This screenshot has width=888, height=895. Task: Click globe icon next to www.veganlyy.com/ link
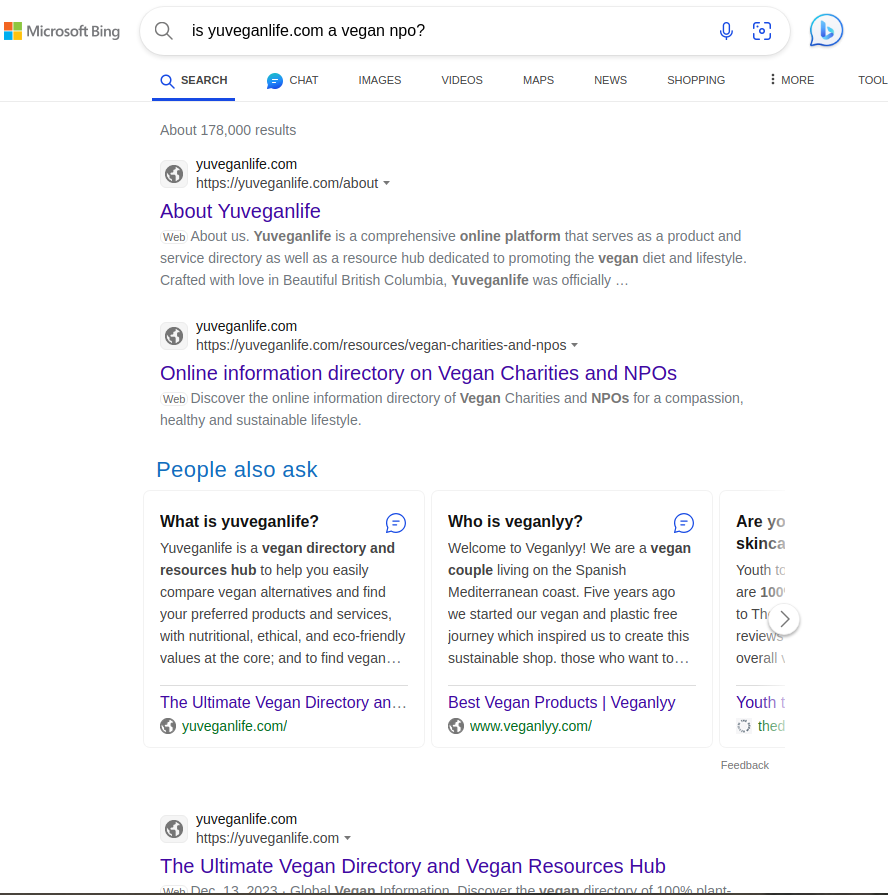pyautogui.click(x=456, y=726)
